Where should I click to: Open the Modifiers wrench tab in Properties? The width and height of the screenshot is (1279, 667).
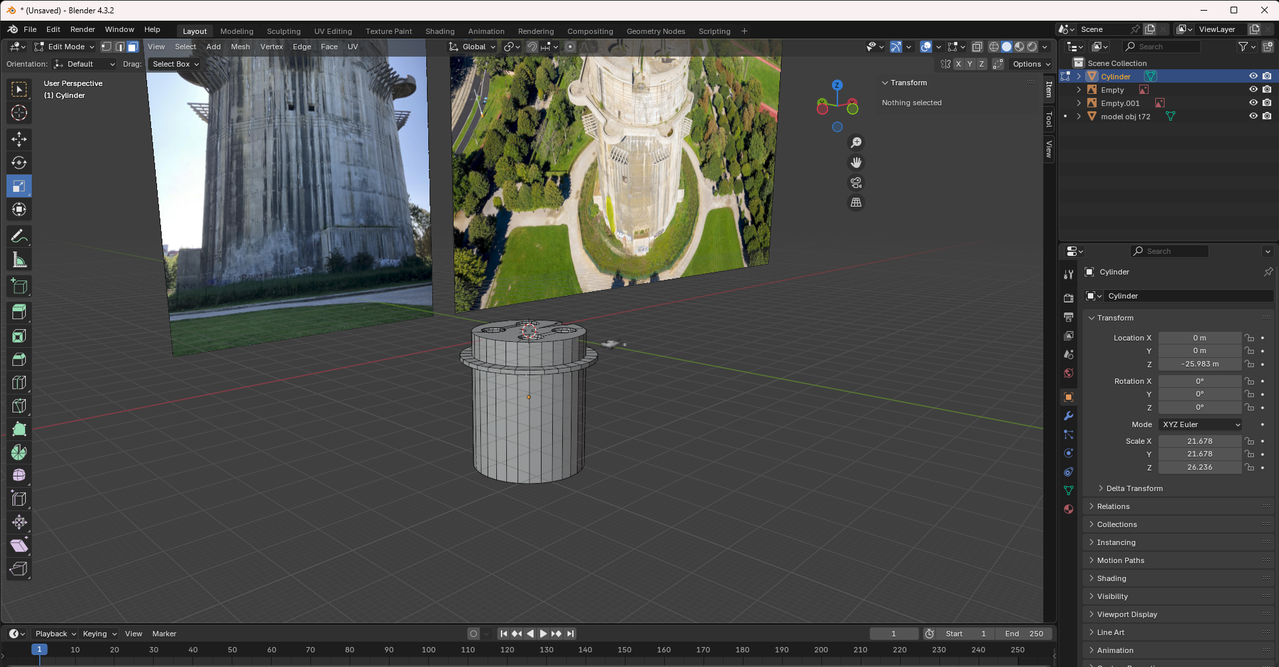coord(1068,416)
